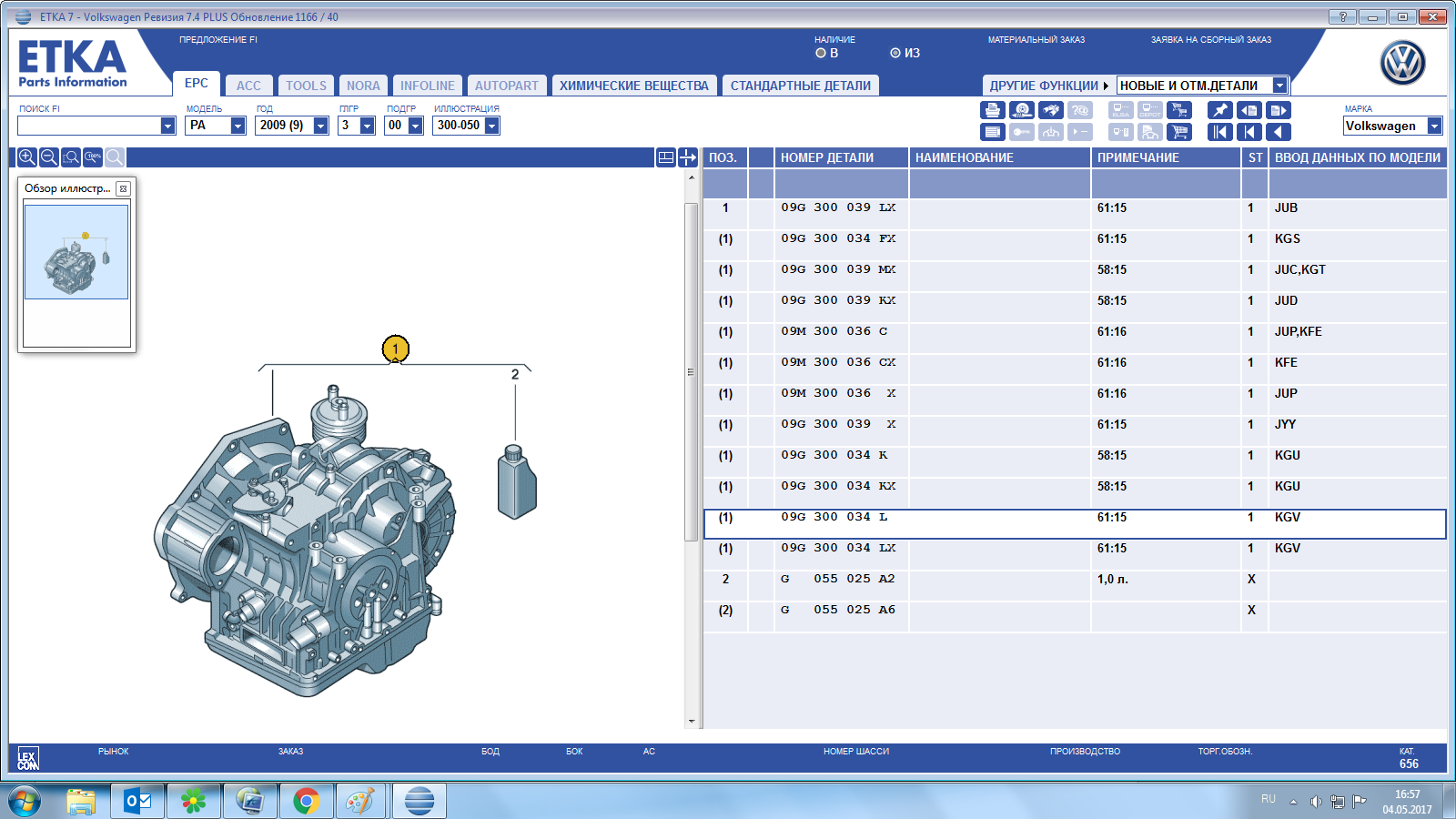Toggle the illustration layout split icon
The height and width of the screenshot is (819, 1456).
[x=666, y=157]
